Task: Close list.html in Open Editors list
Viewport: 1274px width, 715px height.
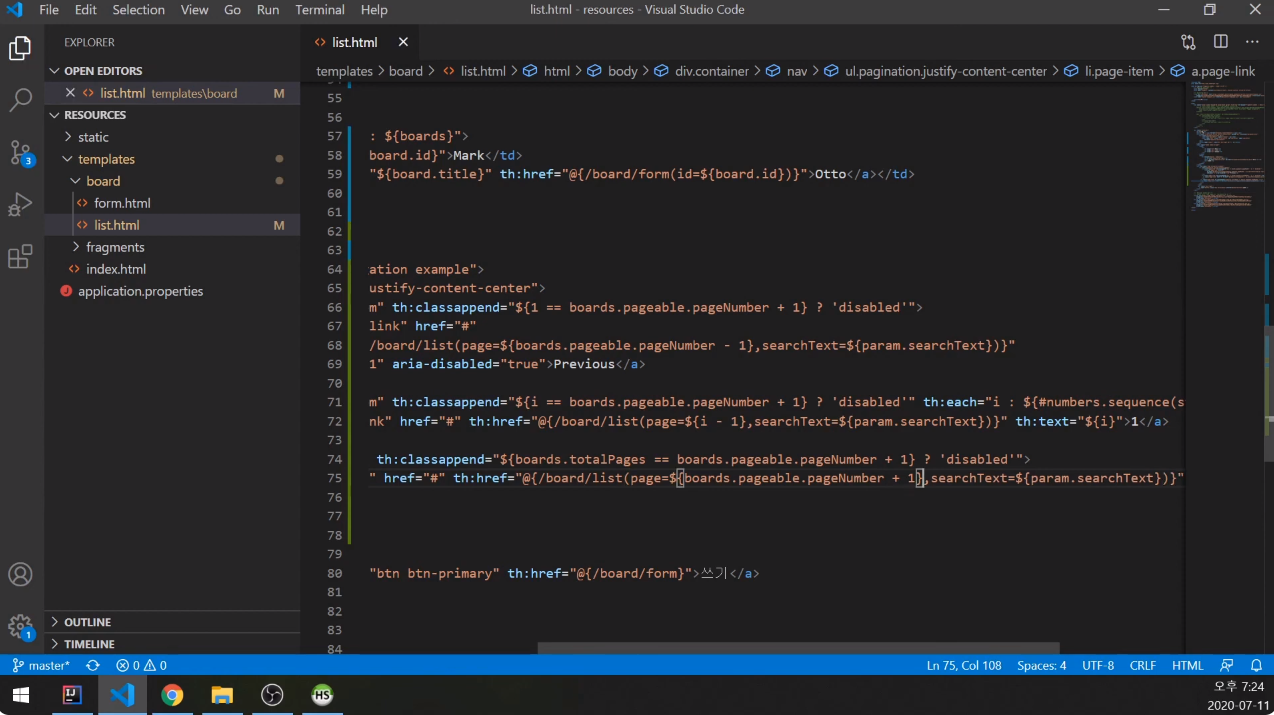Action: [70, 93]
